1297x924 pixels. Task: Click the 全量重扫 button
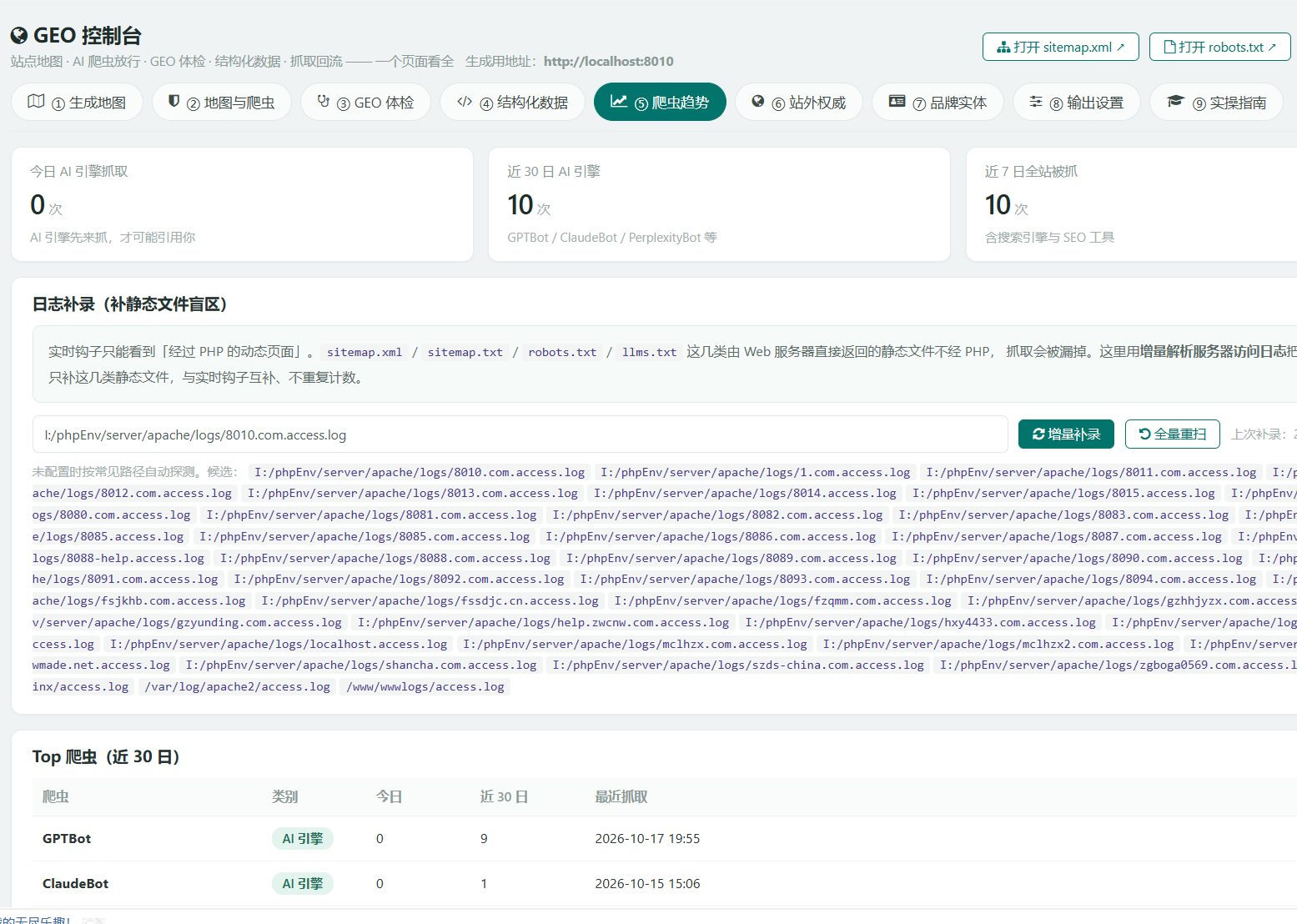[1172, 434]
